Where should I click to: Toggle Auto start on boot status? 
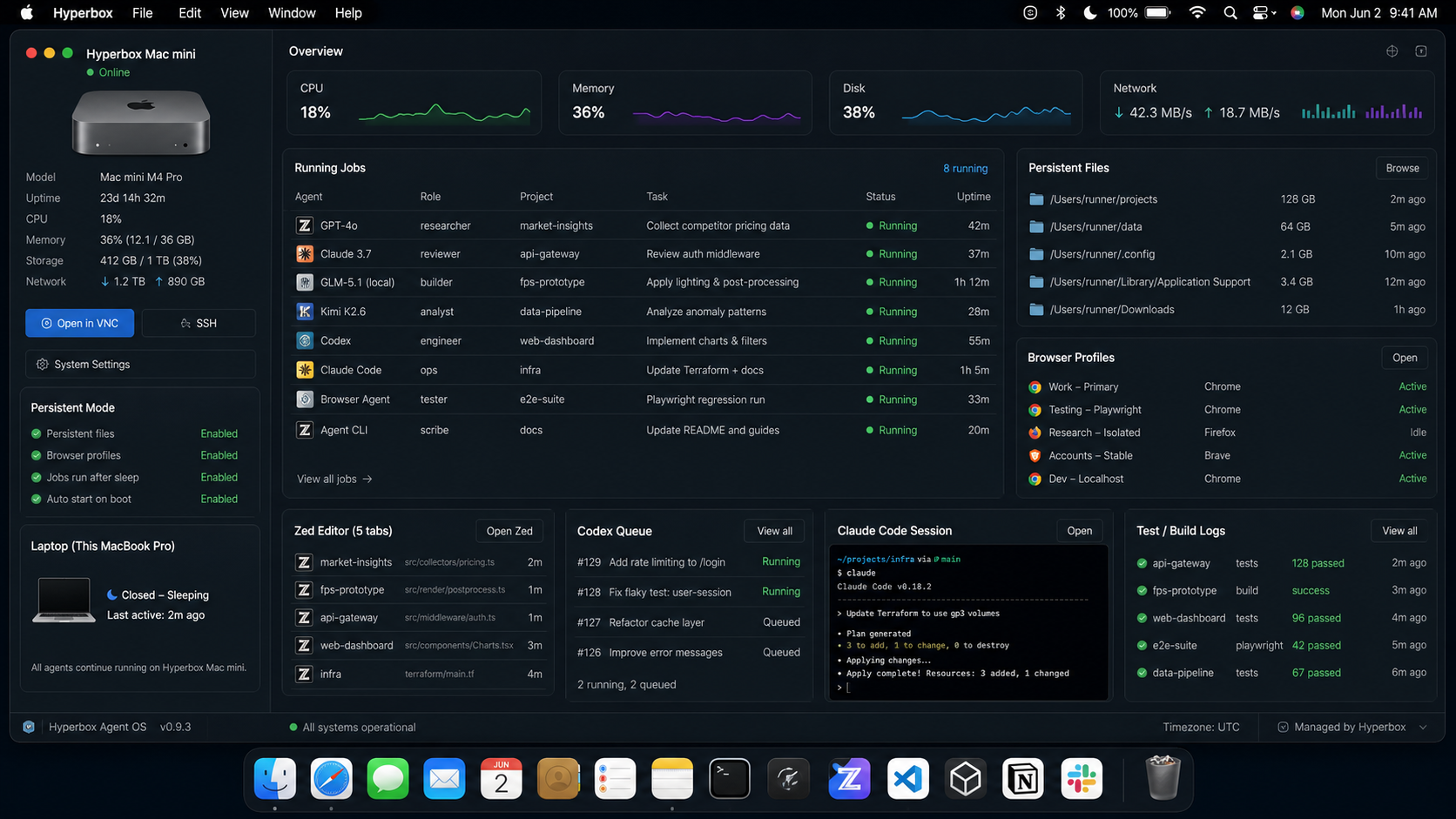coord(219,499)
